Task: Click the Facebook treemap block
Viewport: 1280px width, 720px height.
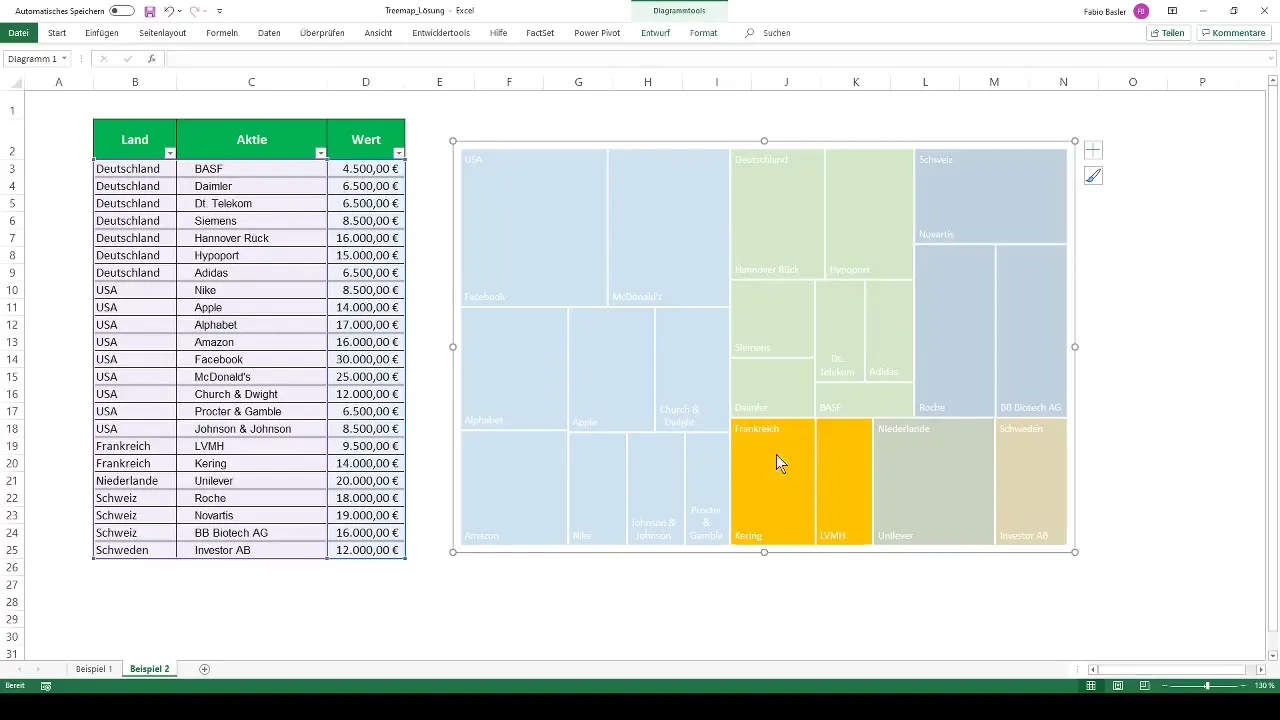Action: (534, 227)
